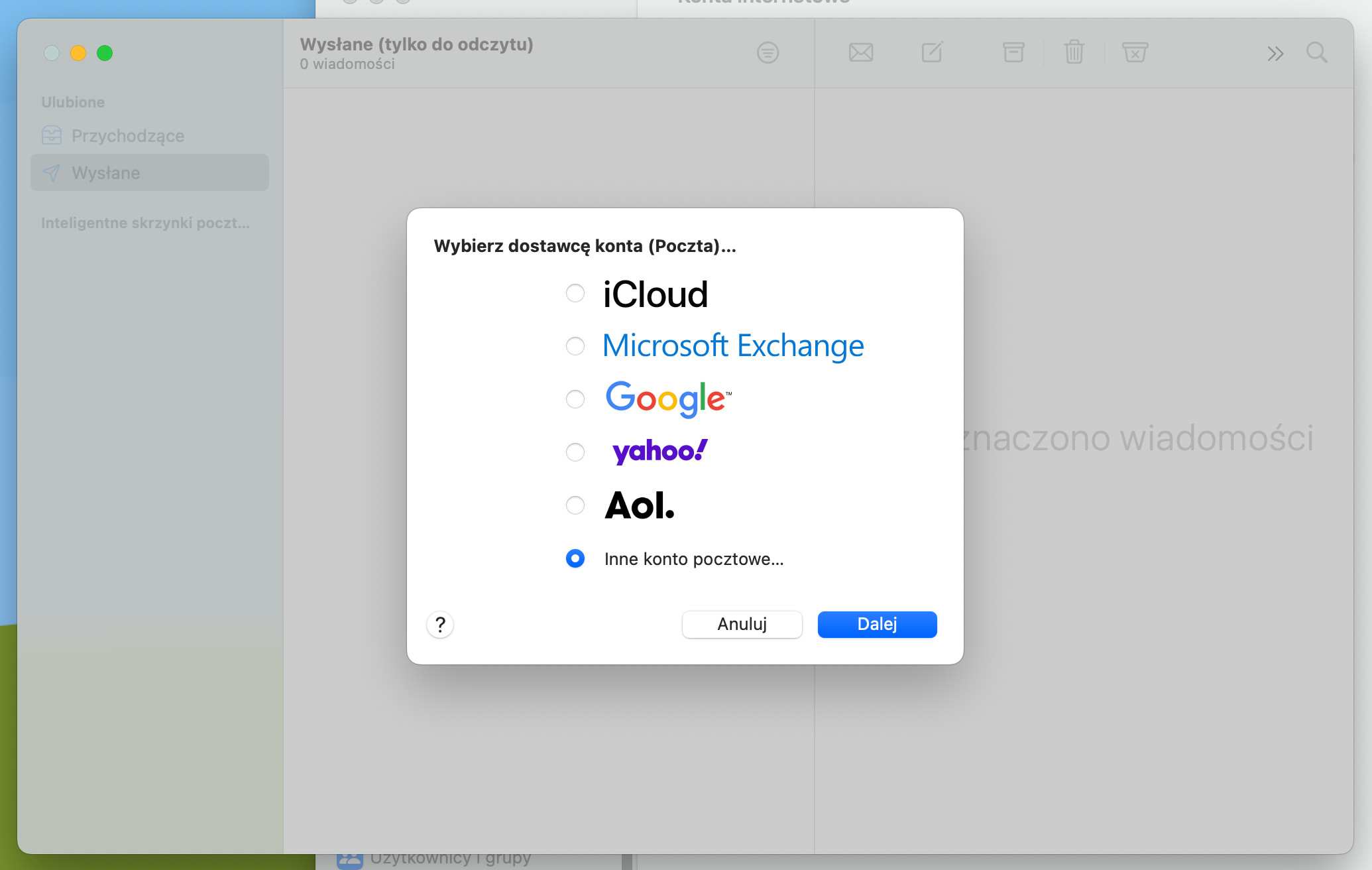1372x870 pixels.
Task: Click the Aol. logo
Action: click(x=640, y=505)
